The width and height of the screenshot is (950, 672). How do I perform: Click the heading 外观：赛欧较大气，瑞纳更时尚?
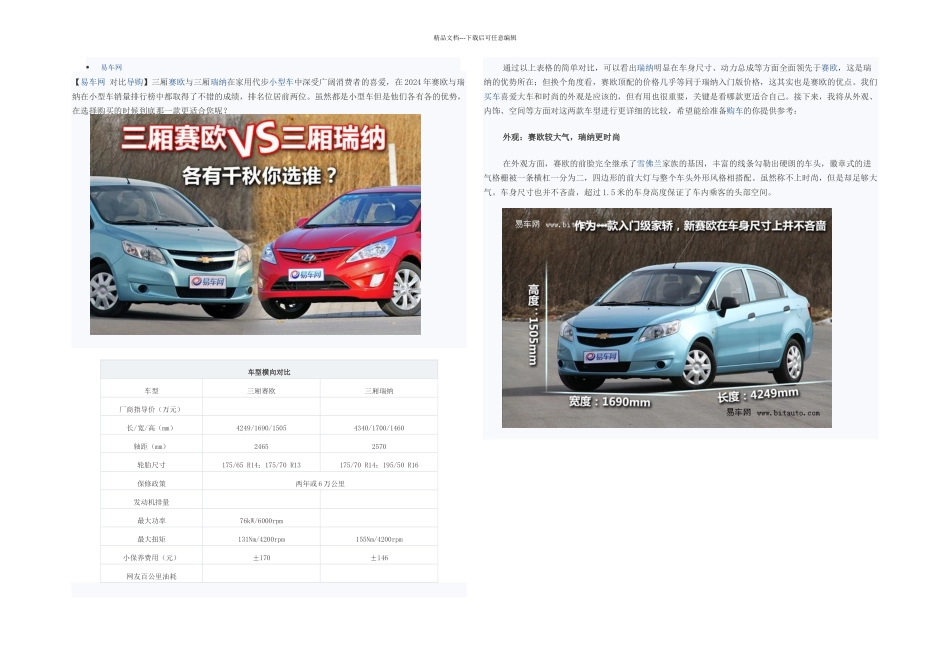click(561, 138)
